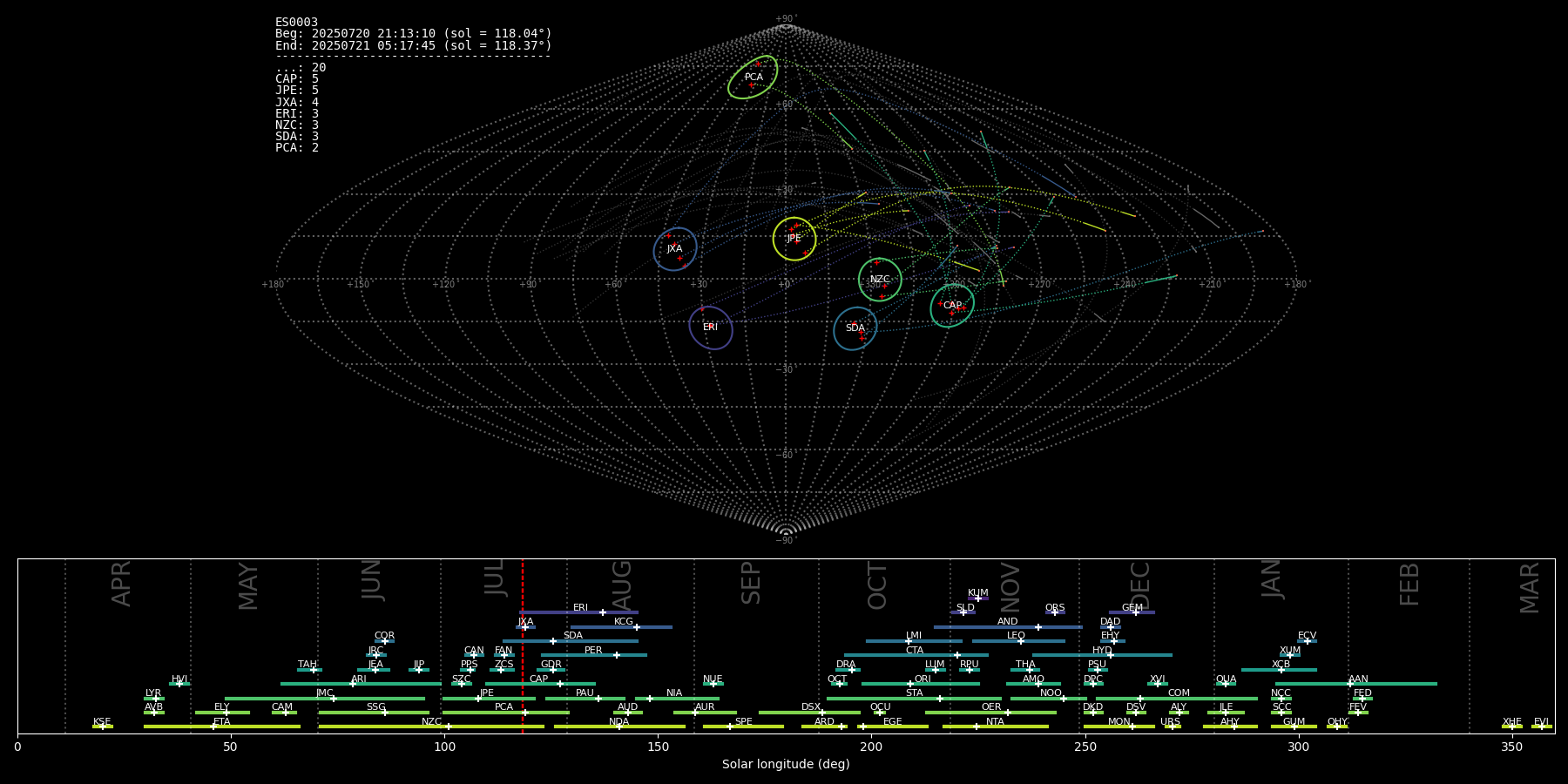Click the SDA radiant label on sky map
The image size is (1568, 784).
click(x=855, y=328)
